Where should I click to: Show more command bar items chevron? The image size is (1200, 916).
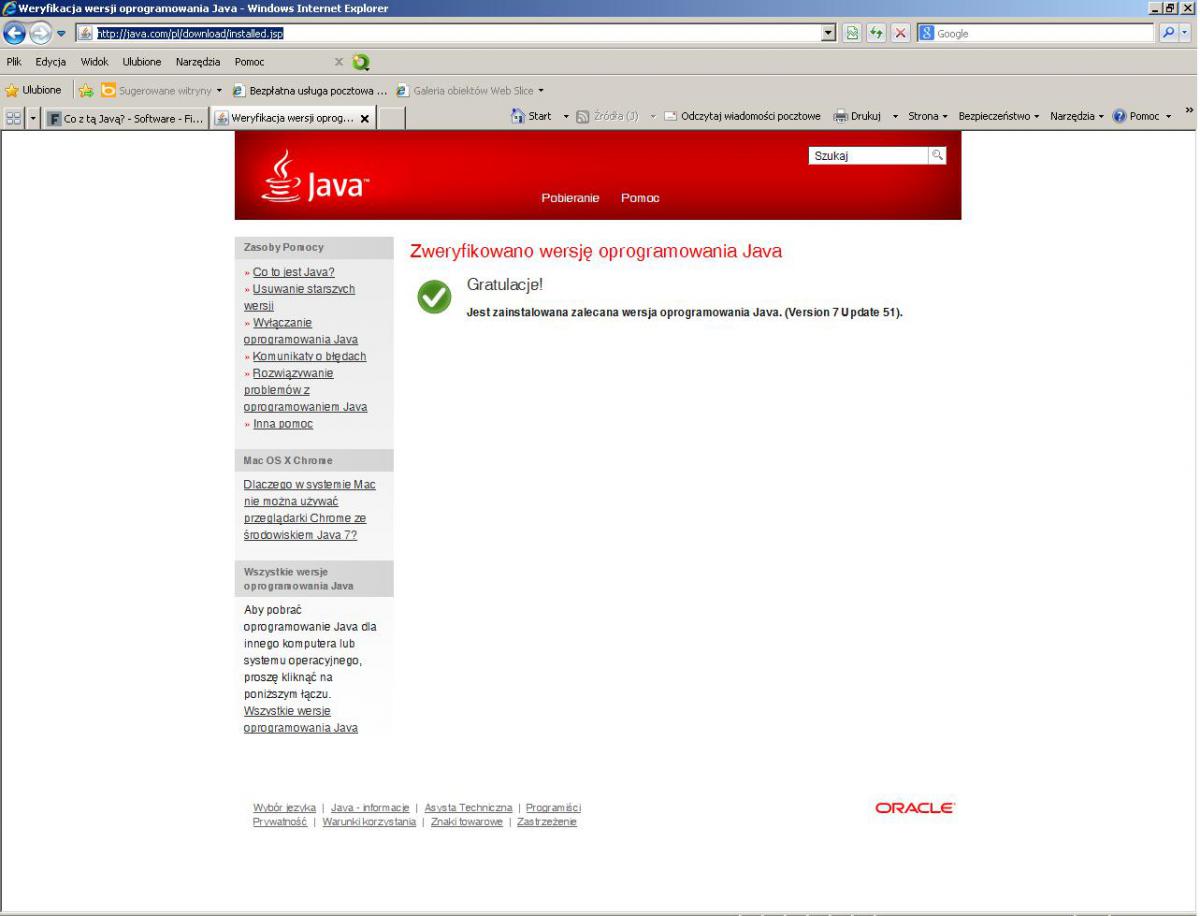(x=1190, y=111)
